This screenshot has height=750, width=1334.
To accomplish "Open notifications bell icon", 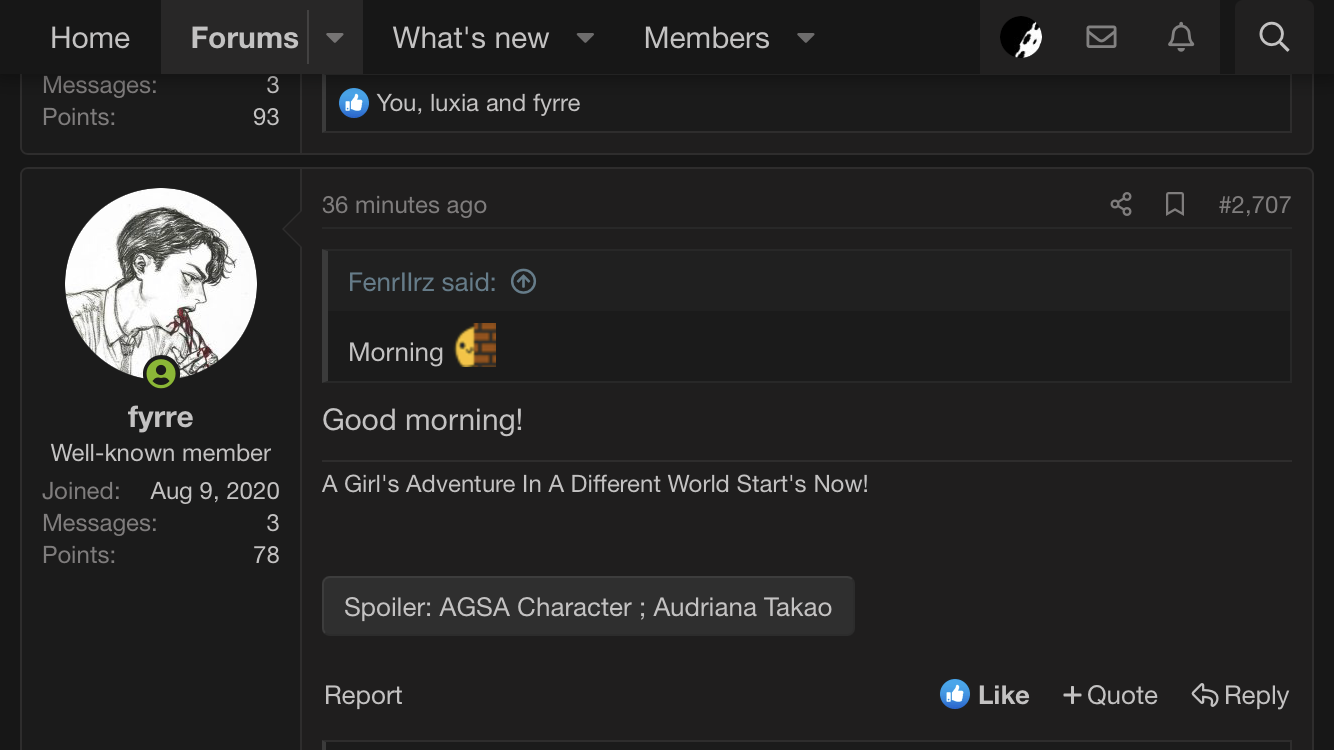I will 1180,38.
